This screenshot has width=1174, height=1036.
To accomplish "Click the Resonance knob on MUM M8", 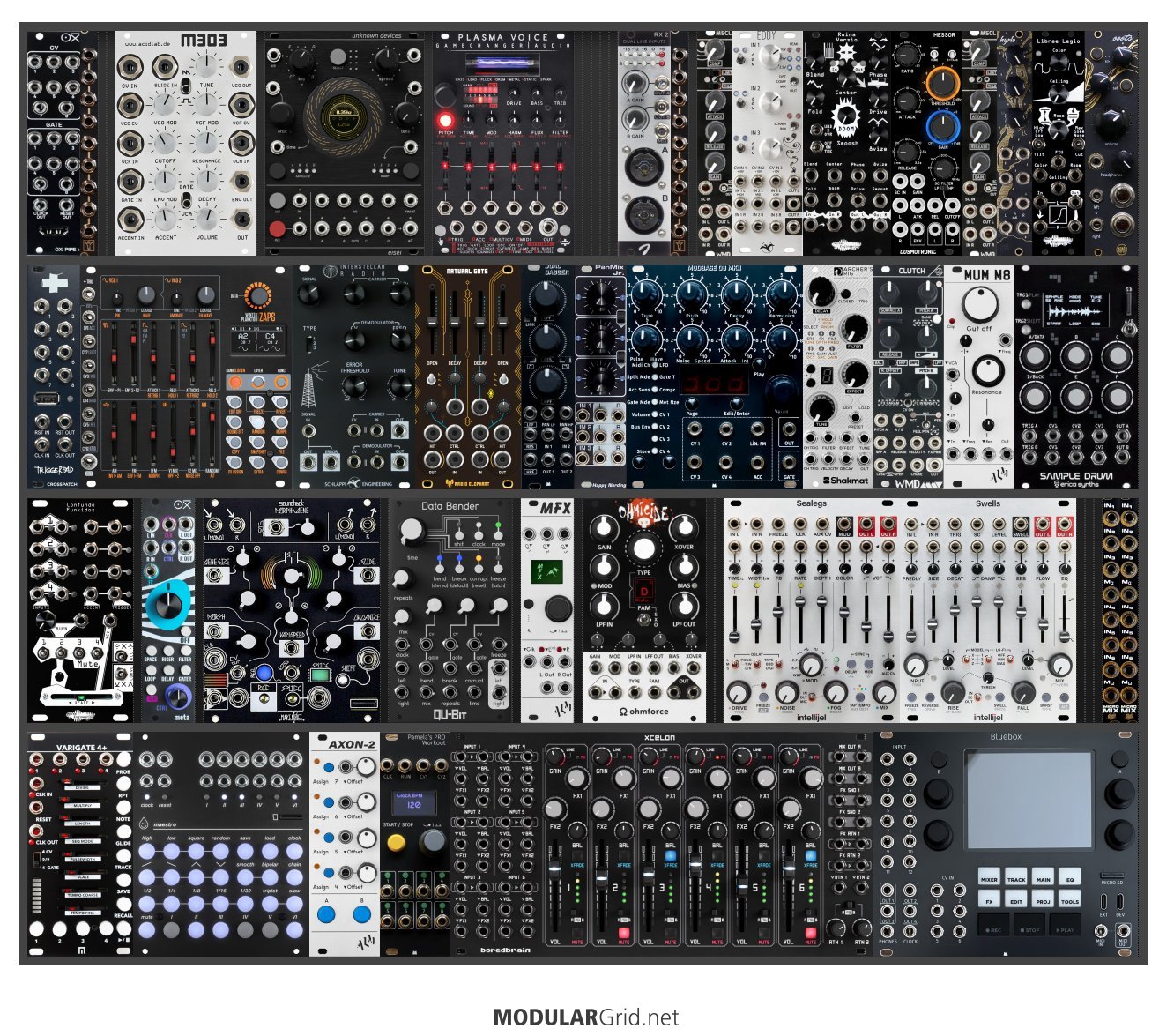I will coord(987,369).
